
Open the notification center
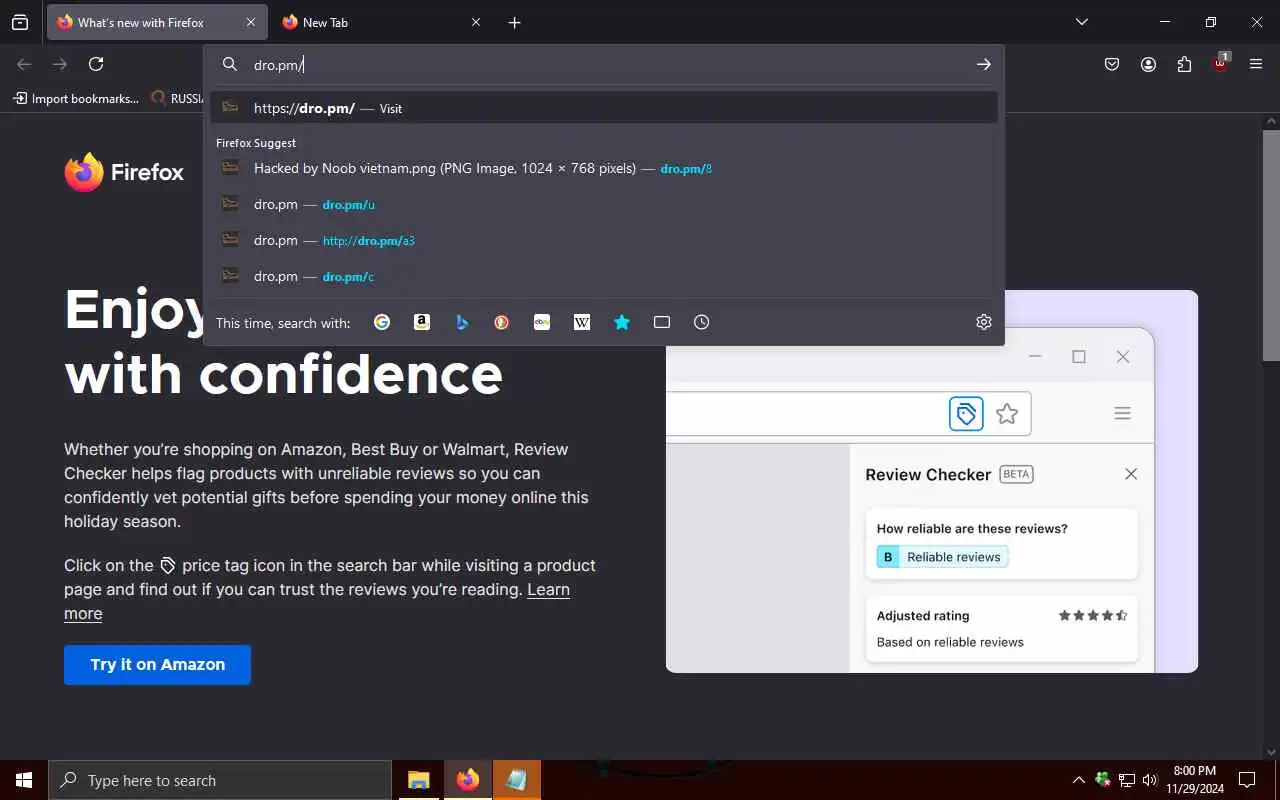[x=1247, y=780]
